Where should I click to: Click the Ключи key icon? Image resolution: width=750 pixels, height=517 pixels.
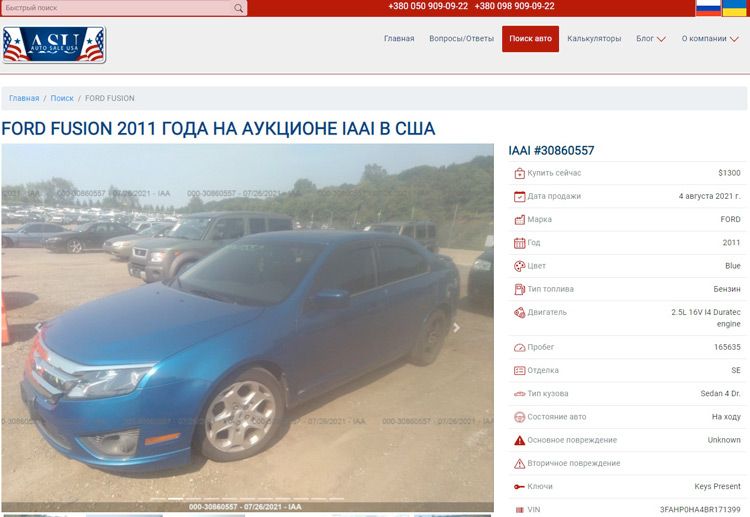519,487
